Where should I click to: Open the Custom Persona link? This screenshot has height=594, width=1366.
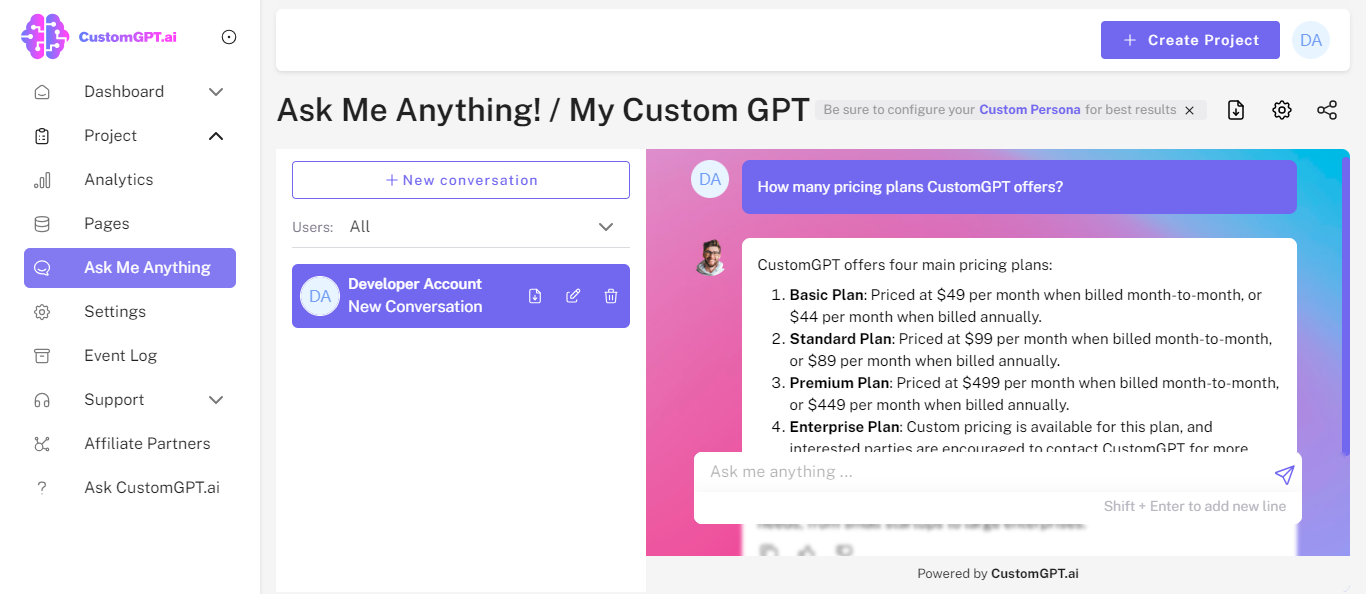point(1029,110)
